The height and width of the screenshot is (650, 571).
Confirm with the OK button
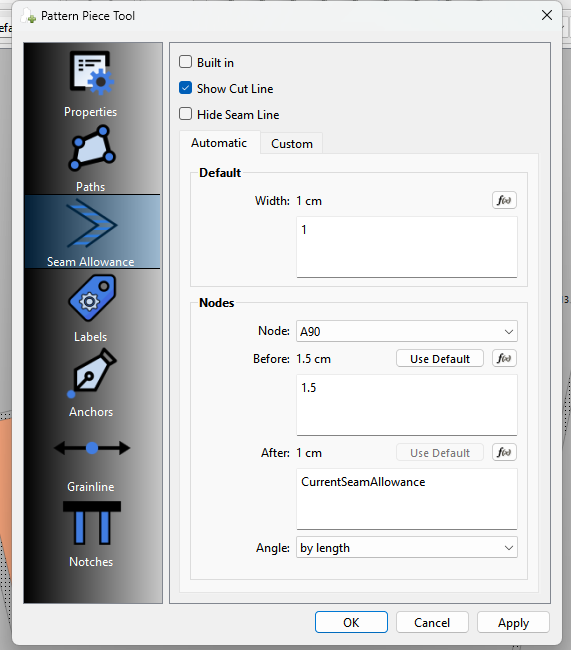click(x=351, y=622)
